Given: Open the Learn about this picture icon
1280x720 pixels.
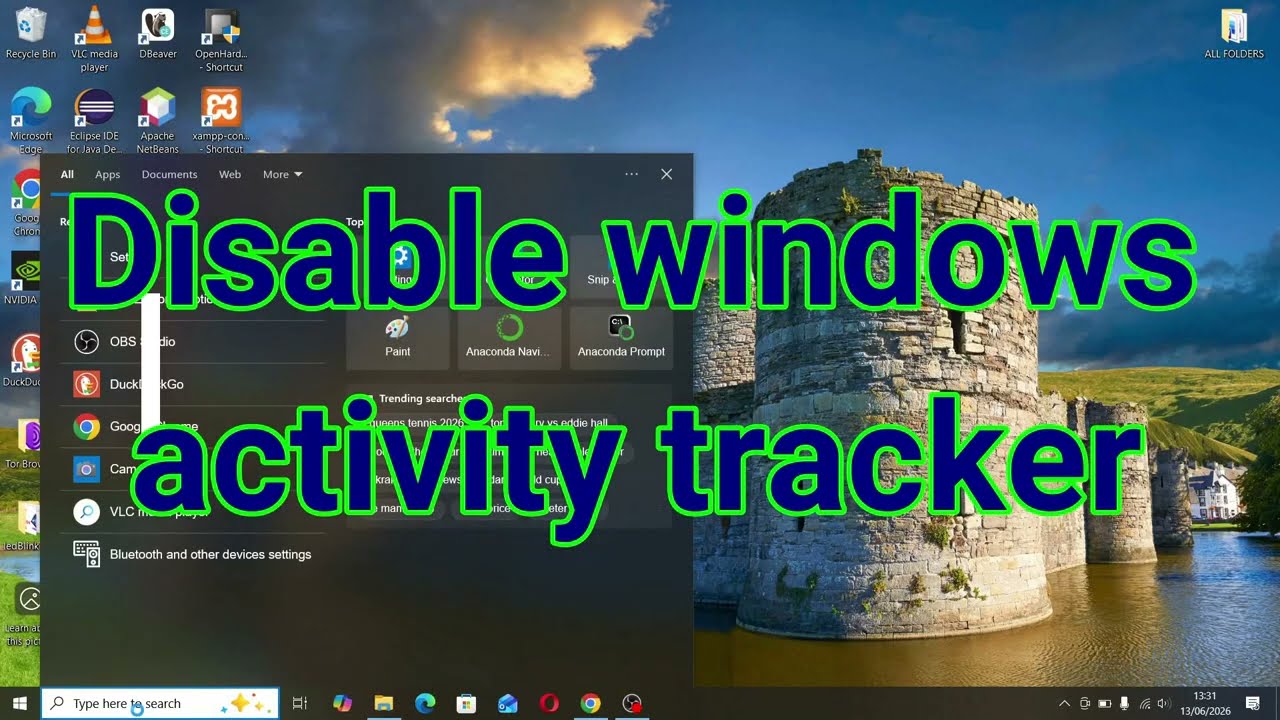Looking at the screenshot, I should (24, 614).
